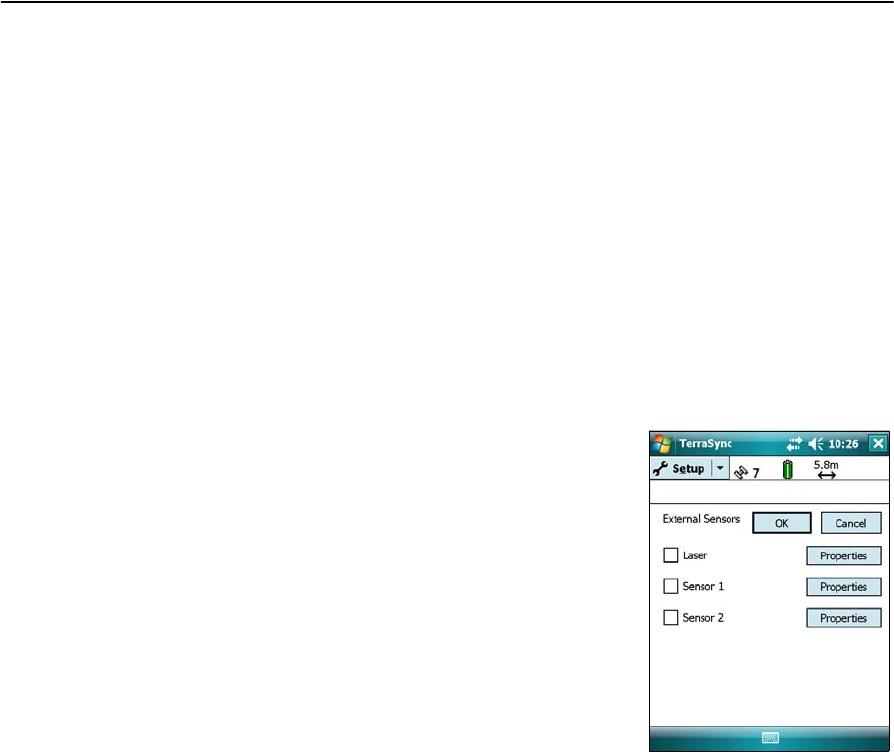The image size is (894, 752).
Task: Enable the Sensor 2 checkbox
Action: [670, 617]
